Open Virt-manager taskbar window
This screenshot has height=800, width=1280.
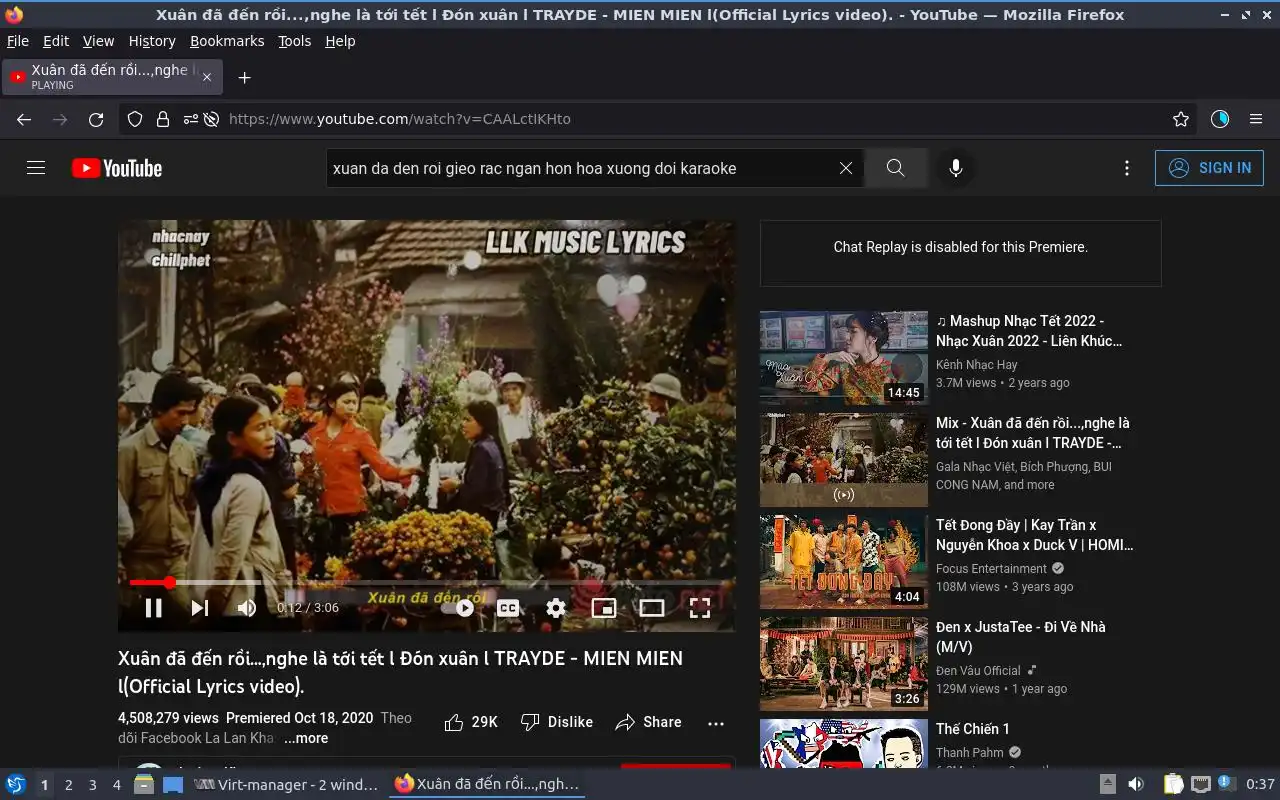click(x=286, y=785)
